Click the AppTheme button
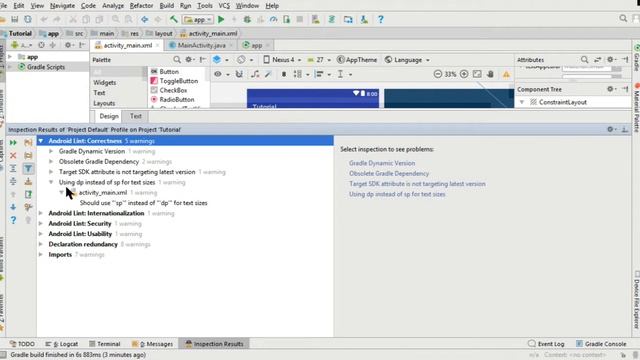The height and width of the screenshot is (360, 640). point(357,60)
